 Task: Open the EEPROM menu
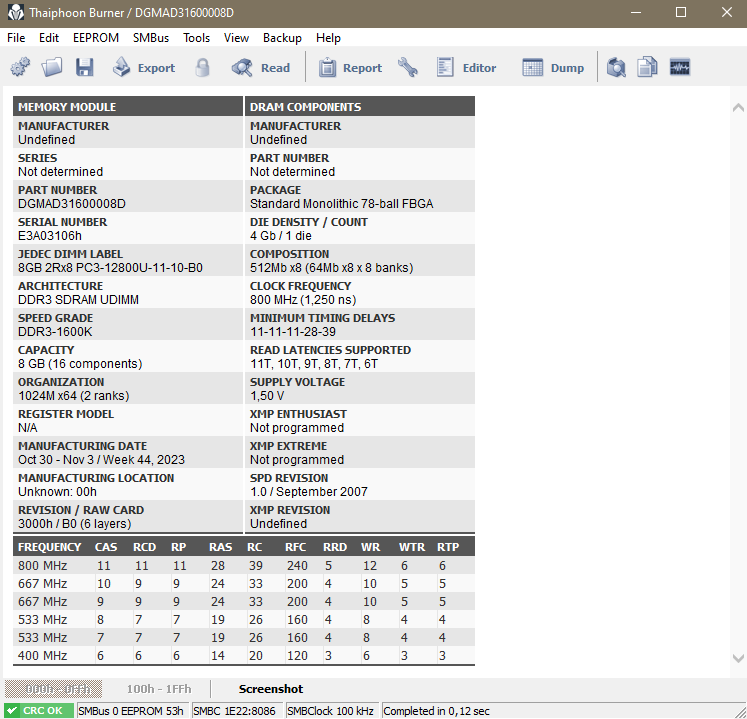tap(96, 38)
